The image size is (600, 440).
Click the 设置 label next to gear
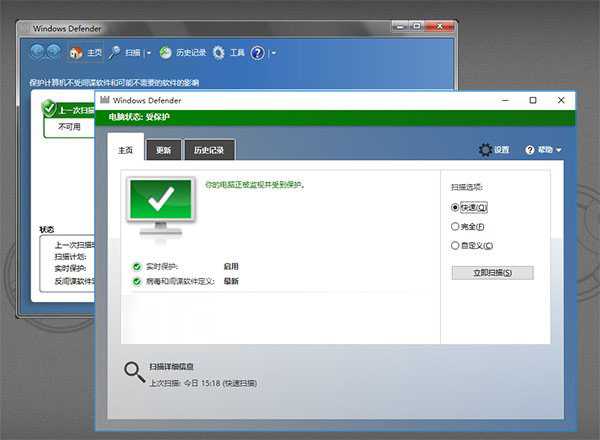tap(501, 150)
